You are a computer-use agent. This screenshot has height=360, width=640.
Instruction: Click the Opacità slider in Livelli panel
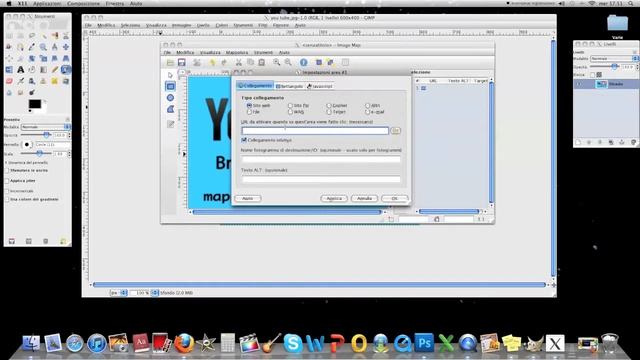(605, 67)
